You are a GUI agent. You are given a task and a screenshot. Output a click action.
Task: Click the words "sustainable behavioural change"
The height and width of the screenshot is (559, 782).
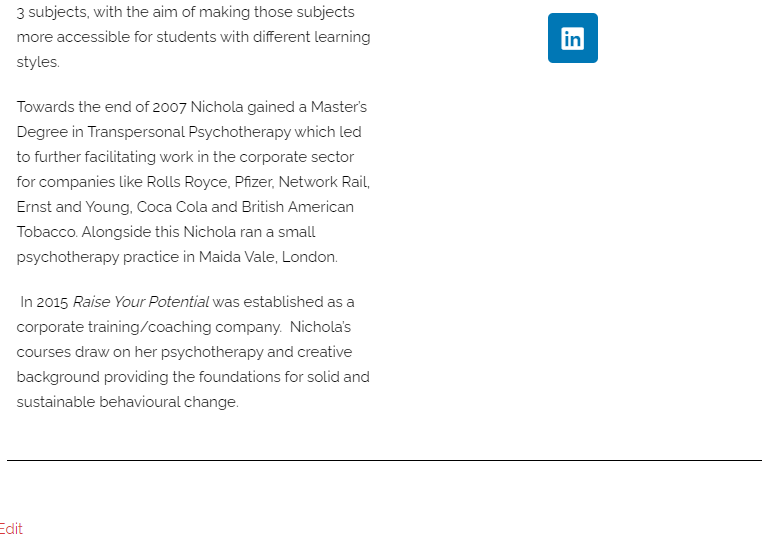pyautogui.click(x=127, y=402)
